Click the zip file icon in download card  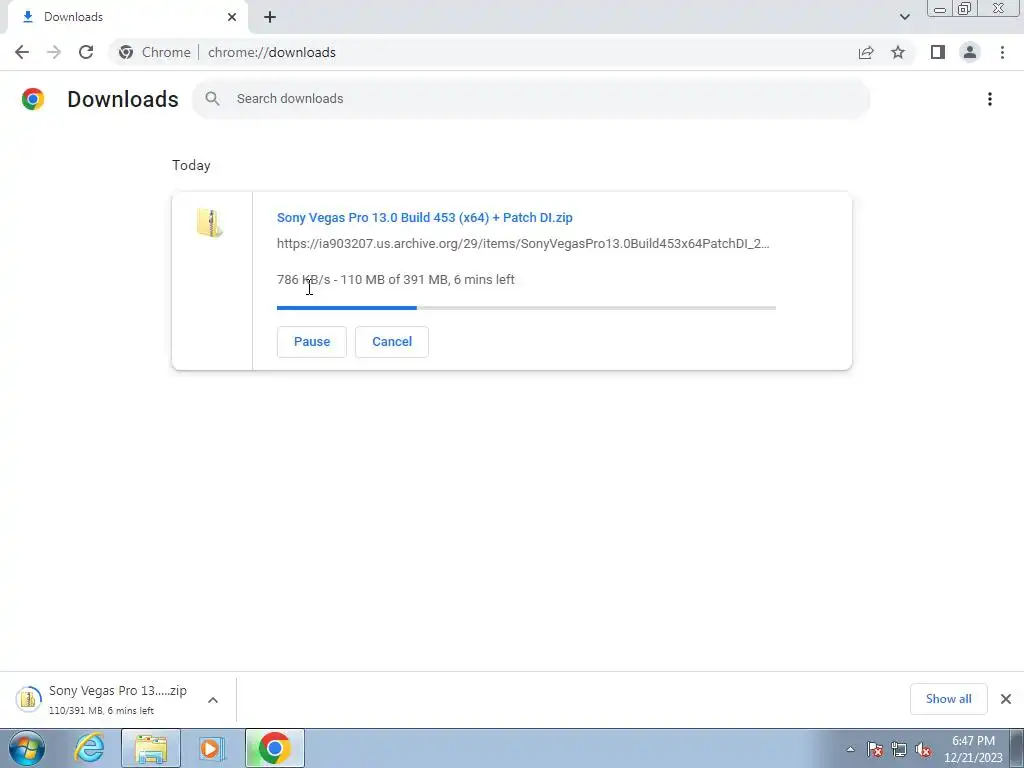pyautogui.click(x=210, y=223)
